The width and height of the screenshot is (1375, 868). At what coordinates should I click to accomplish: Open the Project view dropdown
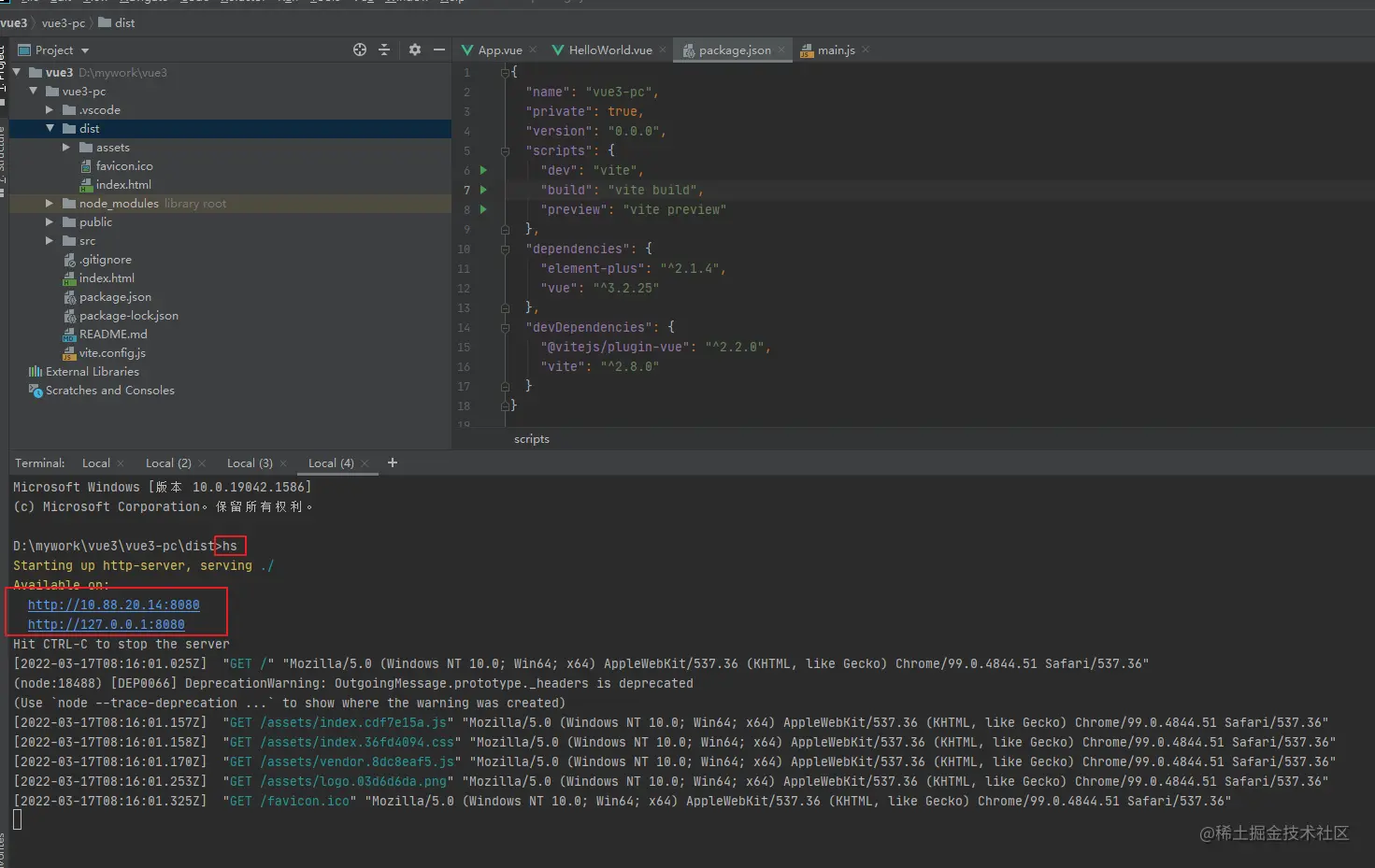[x=85, y=50]
